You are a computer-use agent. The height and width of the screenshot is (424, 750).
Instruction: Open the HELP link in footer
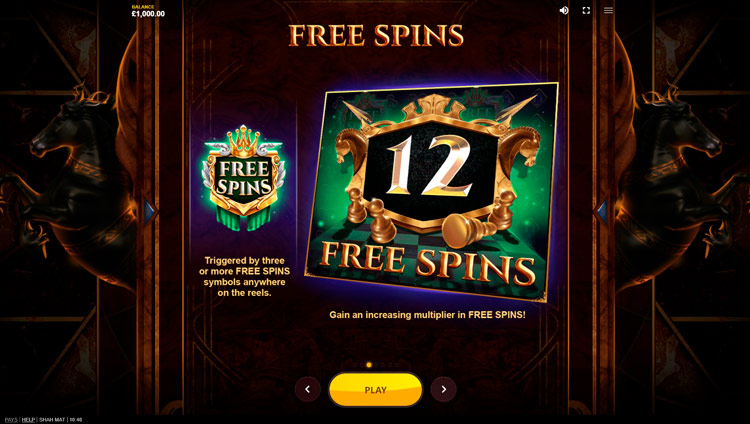click(28, 420)
